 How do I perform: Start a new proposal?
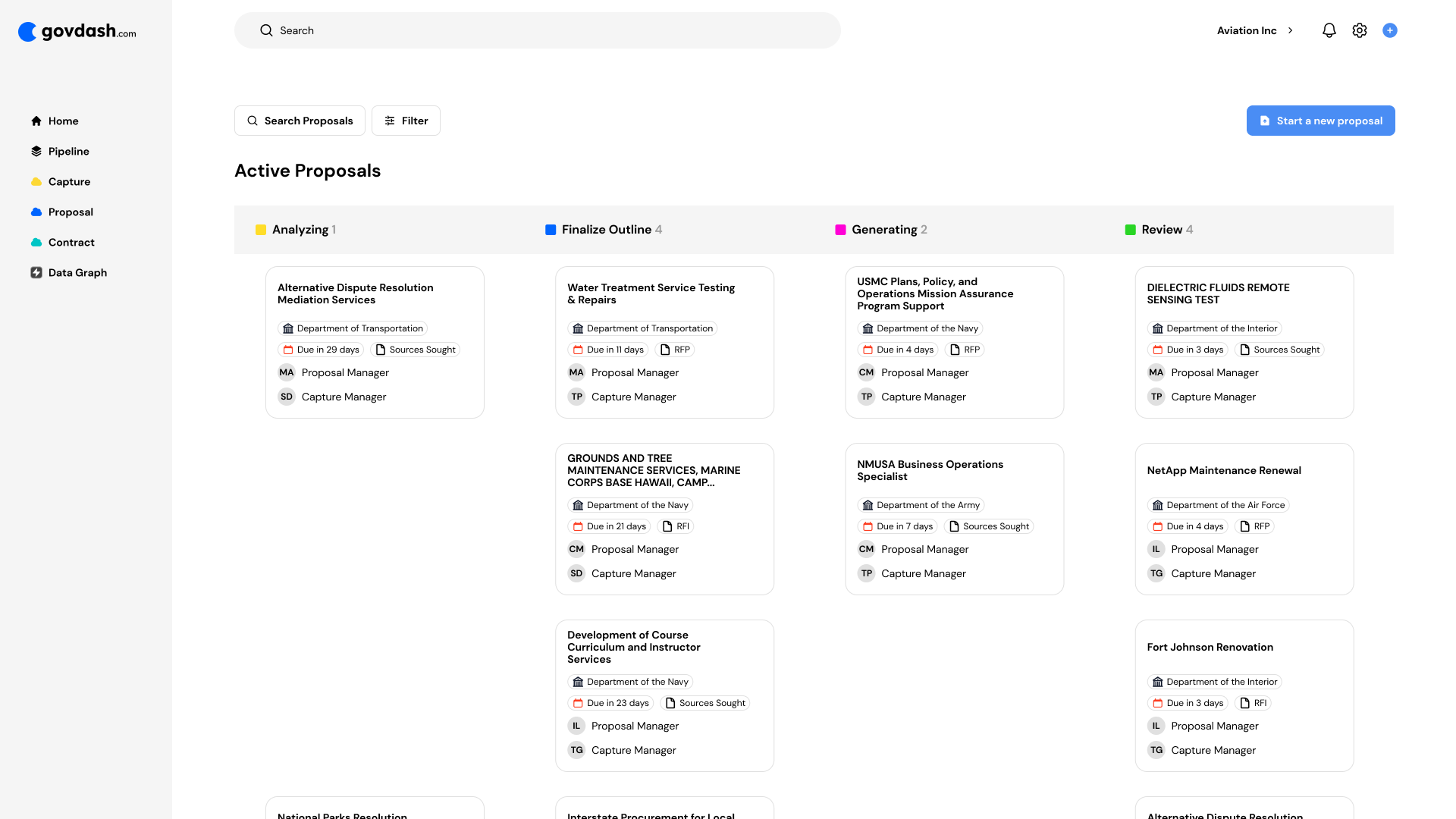pos(1320,121)
